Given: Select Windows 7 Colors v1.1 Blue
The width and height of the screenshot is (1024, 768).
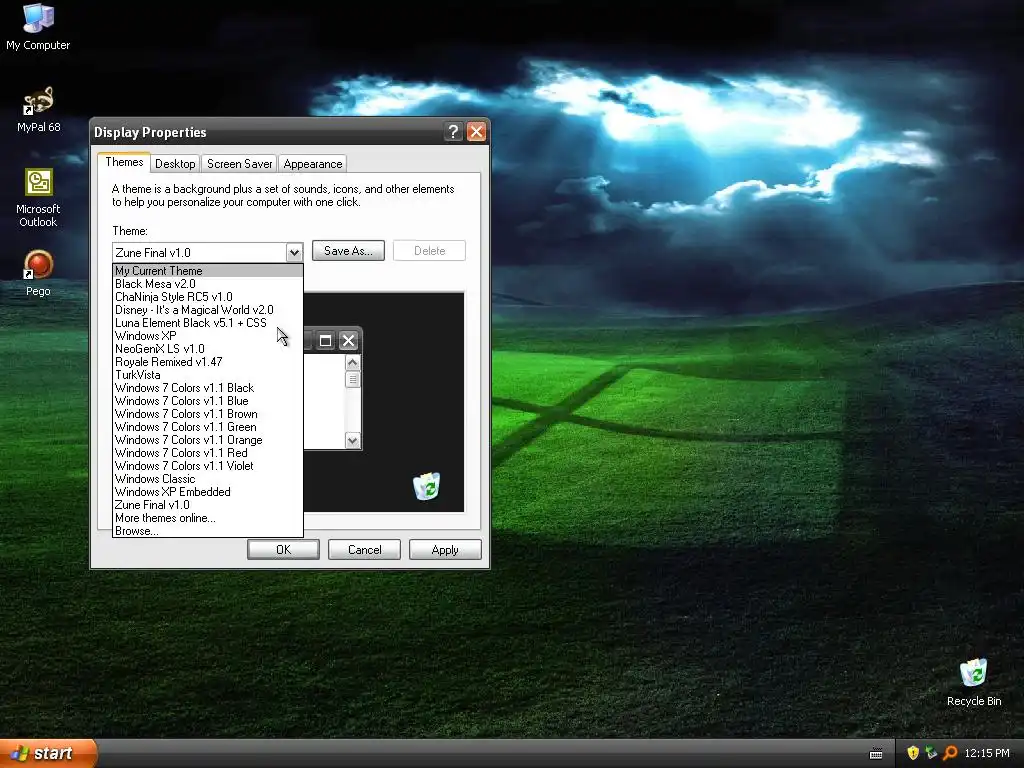Looking at the screenshot, I should click(208, 401).
